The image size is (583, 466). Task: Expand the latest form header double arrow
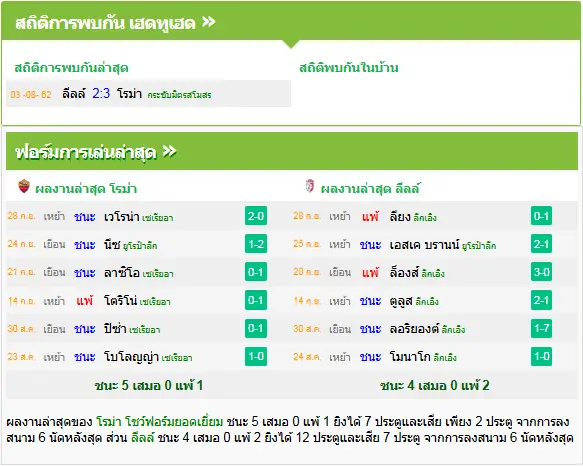tap(170, 151)
